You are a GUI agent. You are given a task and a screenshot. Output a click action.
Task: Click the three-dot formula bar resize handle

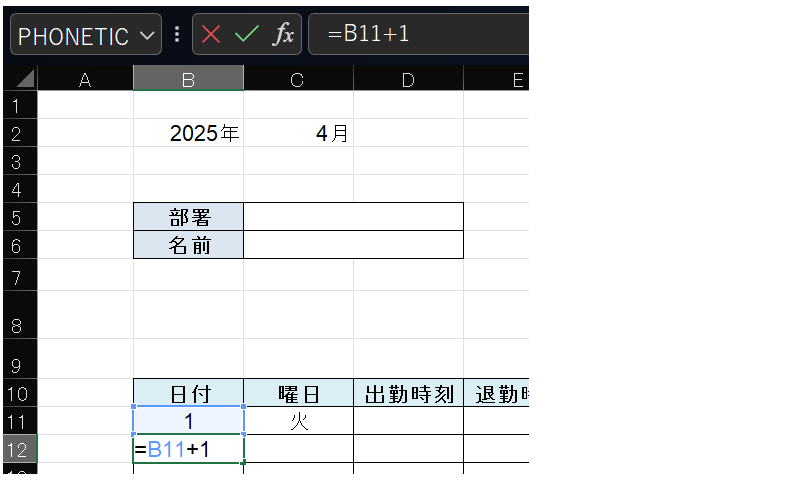point(178,35)
